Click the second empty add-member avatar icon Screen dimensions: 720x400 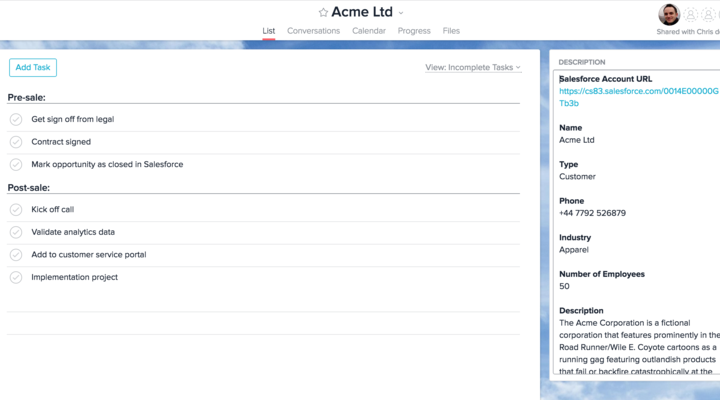pyautogui.click(x=709, y=15)
